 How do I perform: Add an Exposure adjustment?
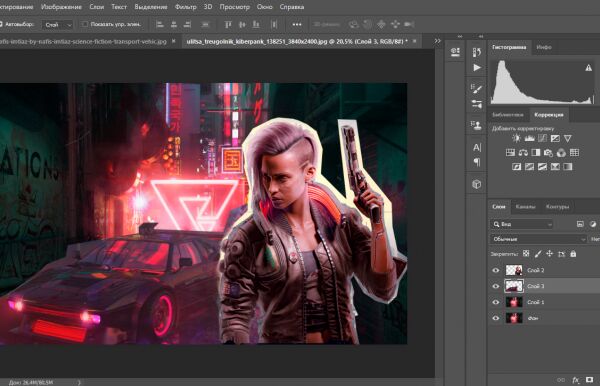pos(555,138)
